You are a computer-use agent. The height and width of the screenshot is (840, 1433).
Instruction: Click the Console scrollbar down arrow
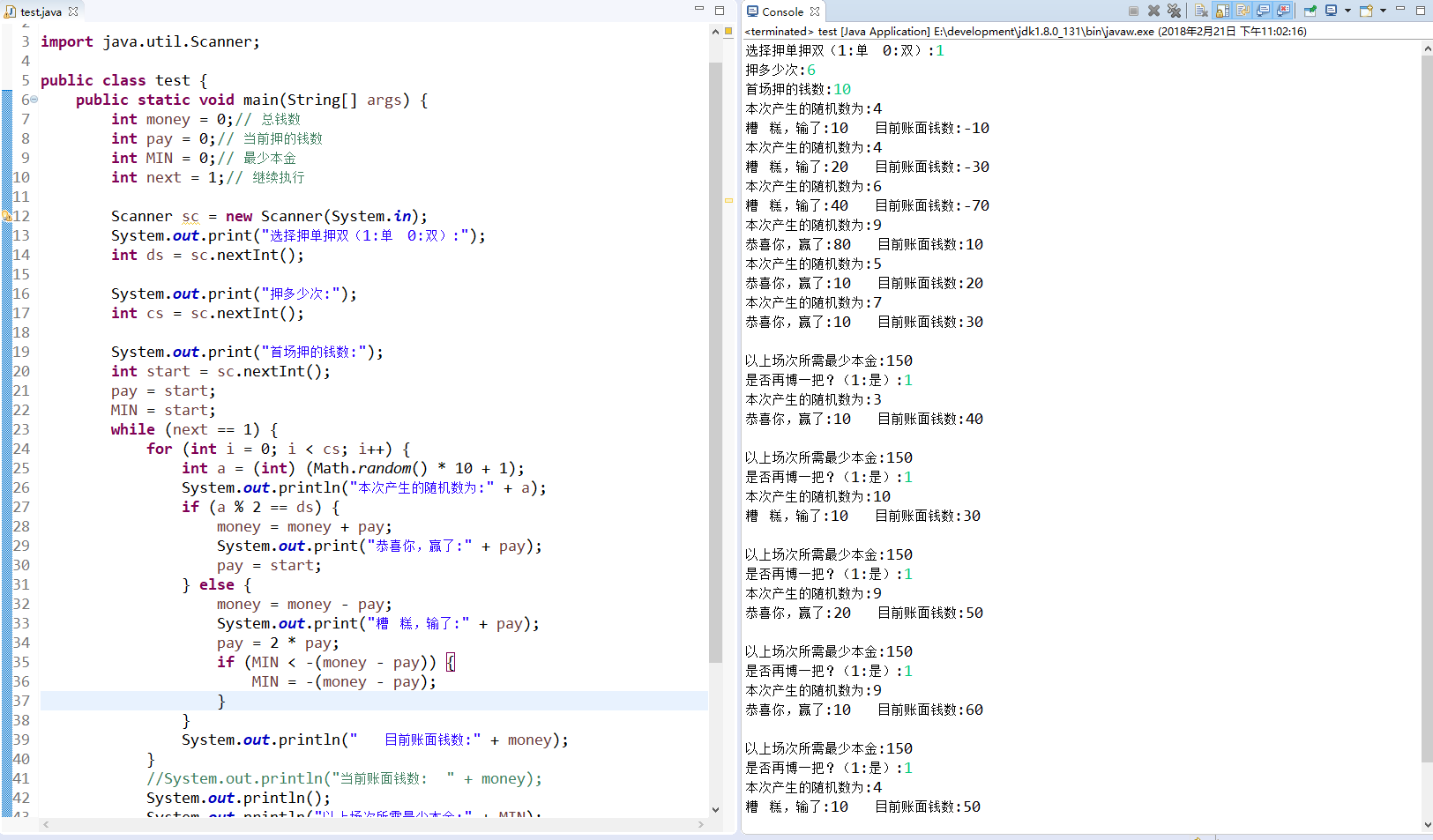1427,825
